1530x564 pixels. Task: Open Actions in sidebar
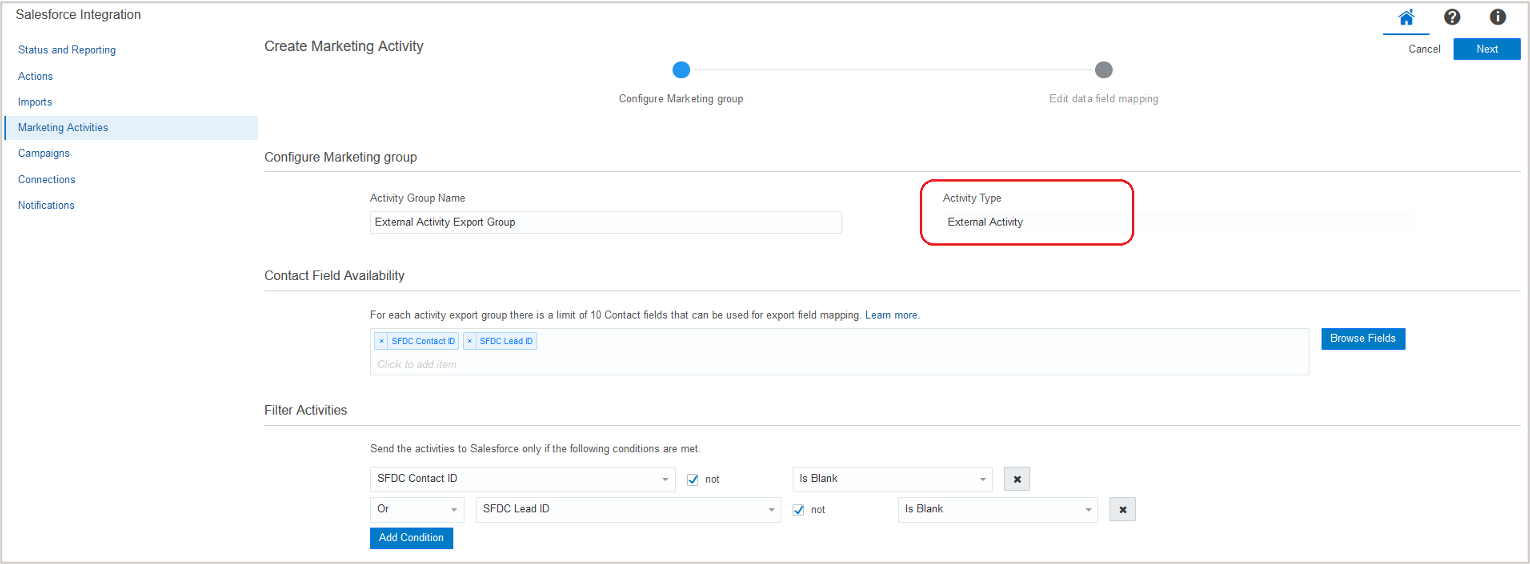(36, 76)
